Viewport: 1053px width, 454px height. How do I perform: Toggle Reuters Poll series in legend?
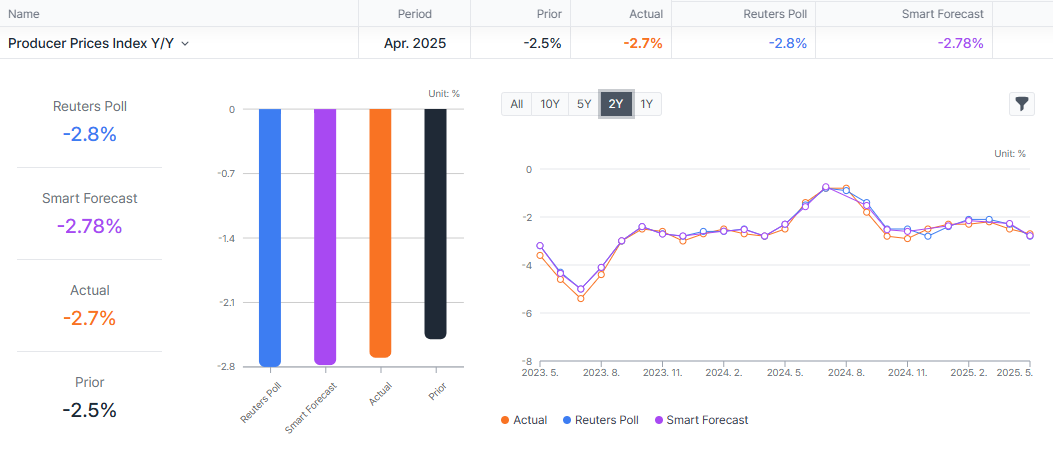click(601, 420)
